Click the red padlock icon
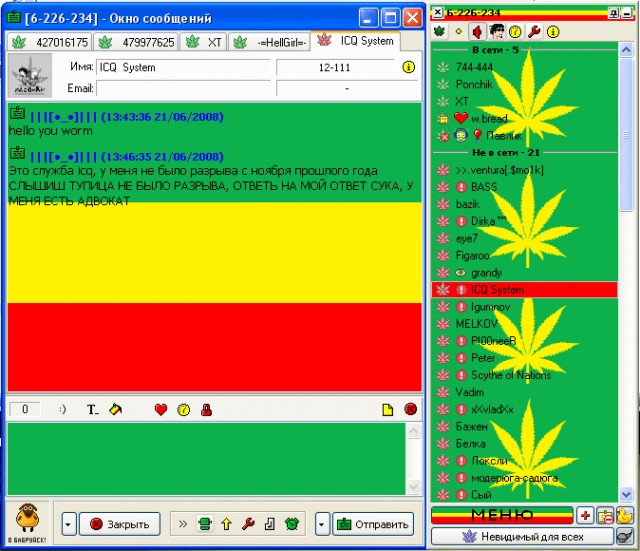 (207, 409)
